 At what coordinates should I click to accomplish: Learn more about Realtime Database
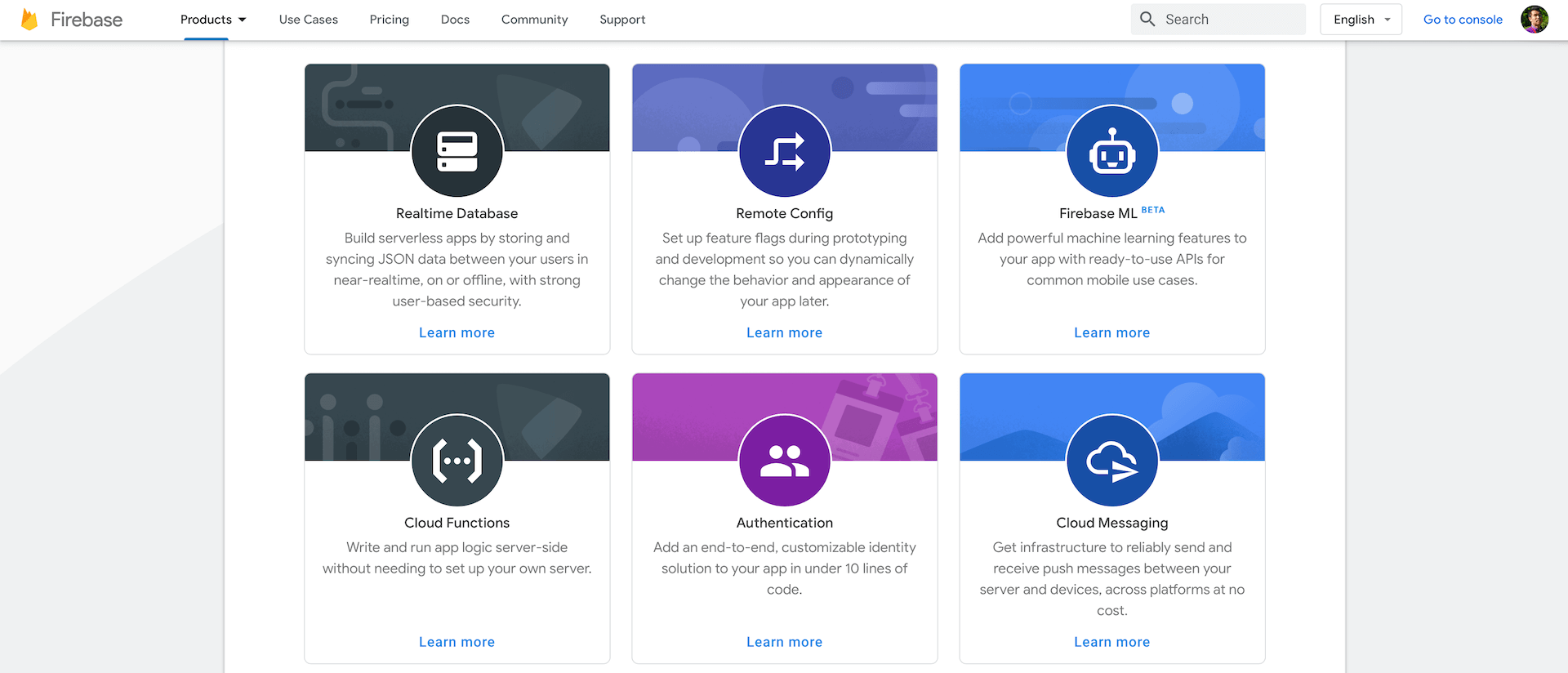[457, 332]
